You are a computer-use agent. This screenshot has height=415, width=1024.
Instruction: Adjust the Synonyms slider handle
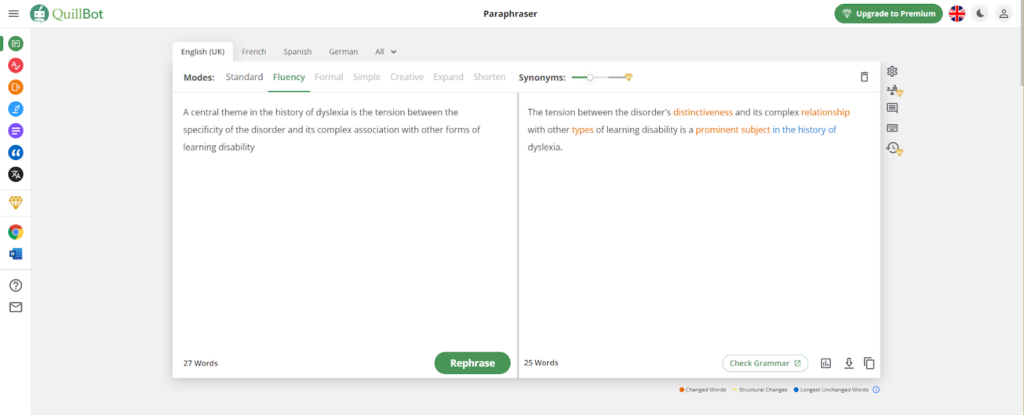pos(590,77)
